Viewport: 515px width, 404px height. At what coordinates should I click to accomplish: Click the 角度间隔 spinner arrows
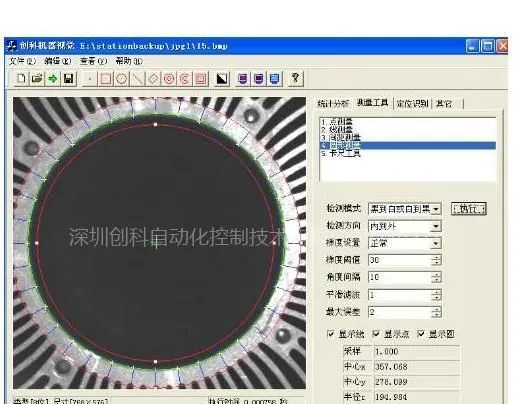[x=436, y=277]
